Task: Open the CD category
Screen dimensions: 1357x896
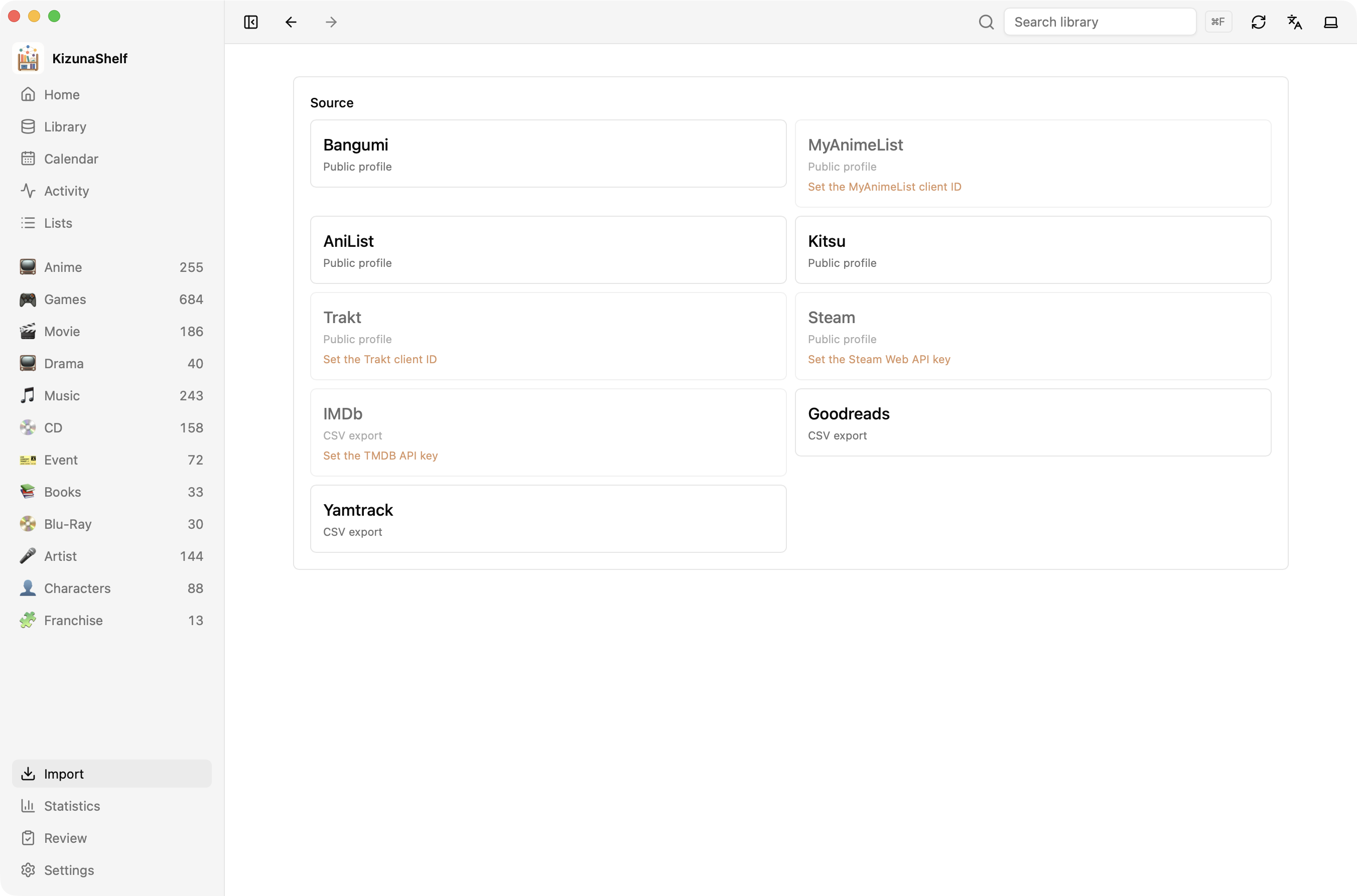Action: pos(112,427)
